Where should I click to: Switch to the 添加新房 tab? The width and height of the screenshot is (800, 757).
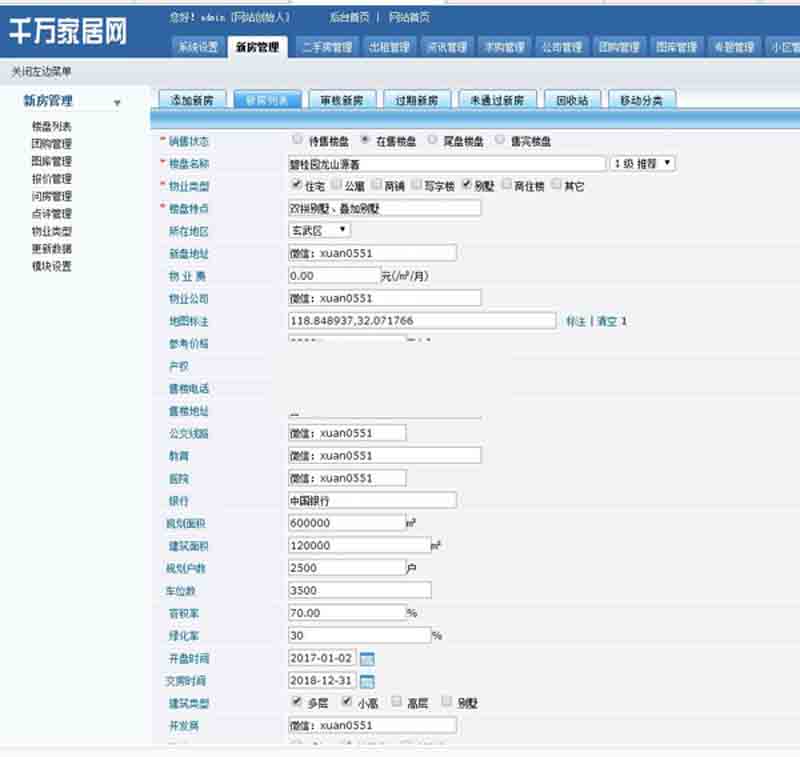(192, 100)
